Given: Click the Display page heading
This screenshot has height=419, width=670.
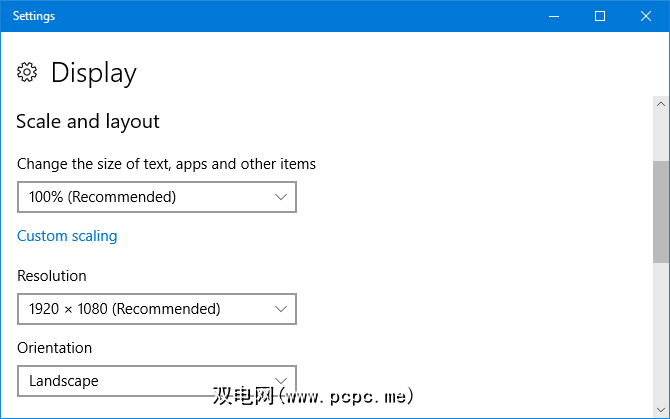Looking at the screenshot, I should tap(93, 72).
